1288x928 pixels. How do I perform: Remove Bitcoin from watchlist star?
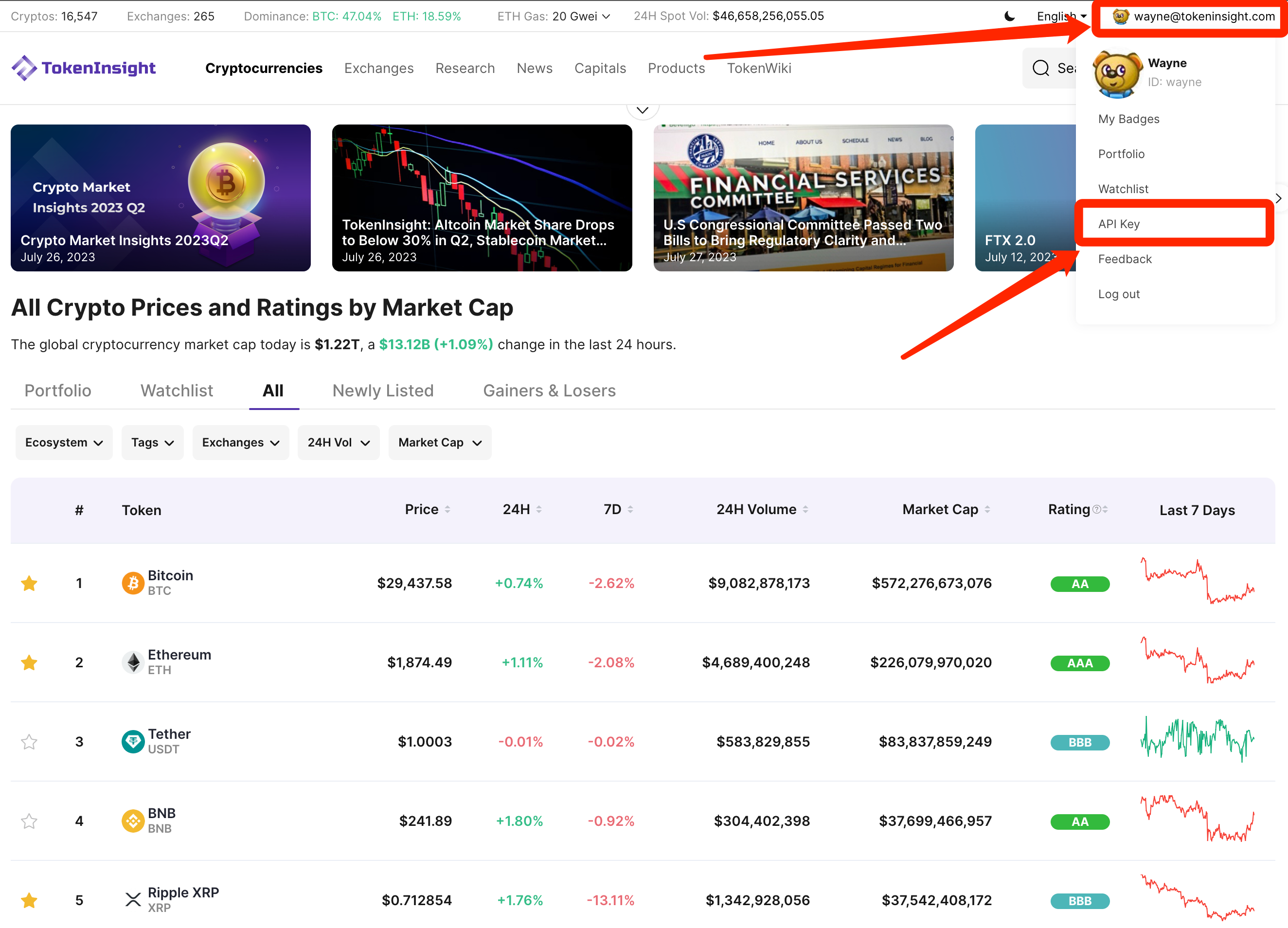(x=29, y=583)
